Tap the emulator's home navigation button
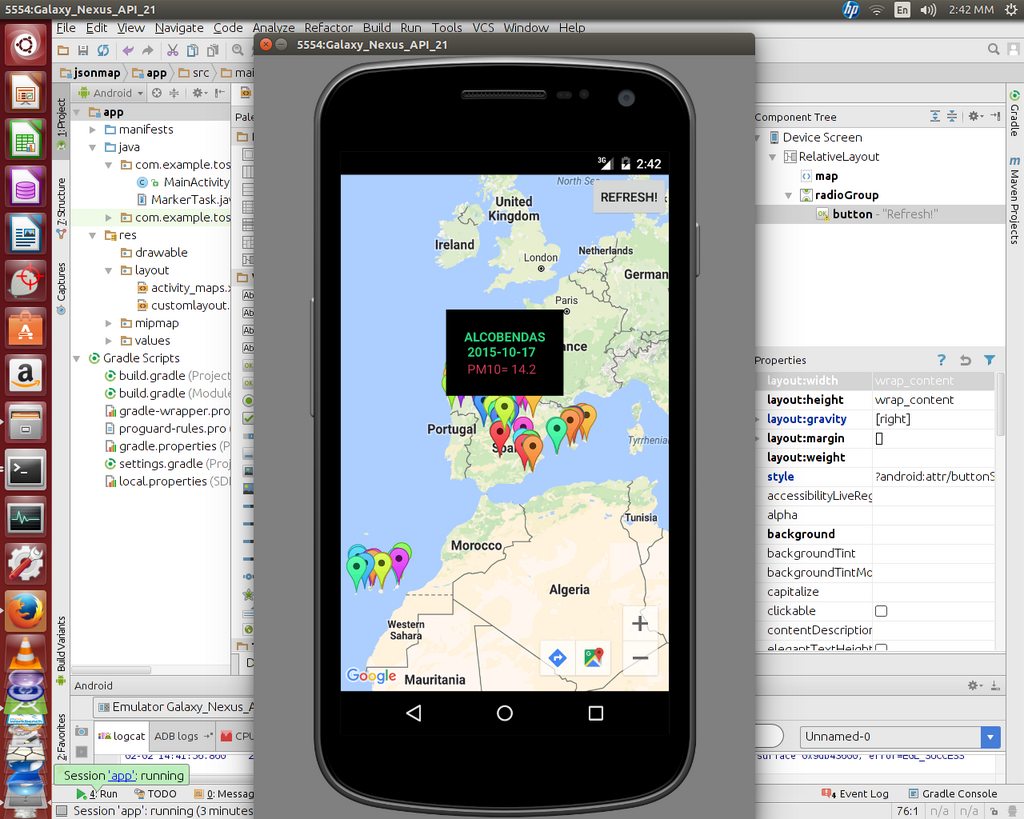Image resolution: width=1024 pixels, height=819 pixels. pos(504,713)
